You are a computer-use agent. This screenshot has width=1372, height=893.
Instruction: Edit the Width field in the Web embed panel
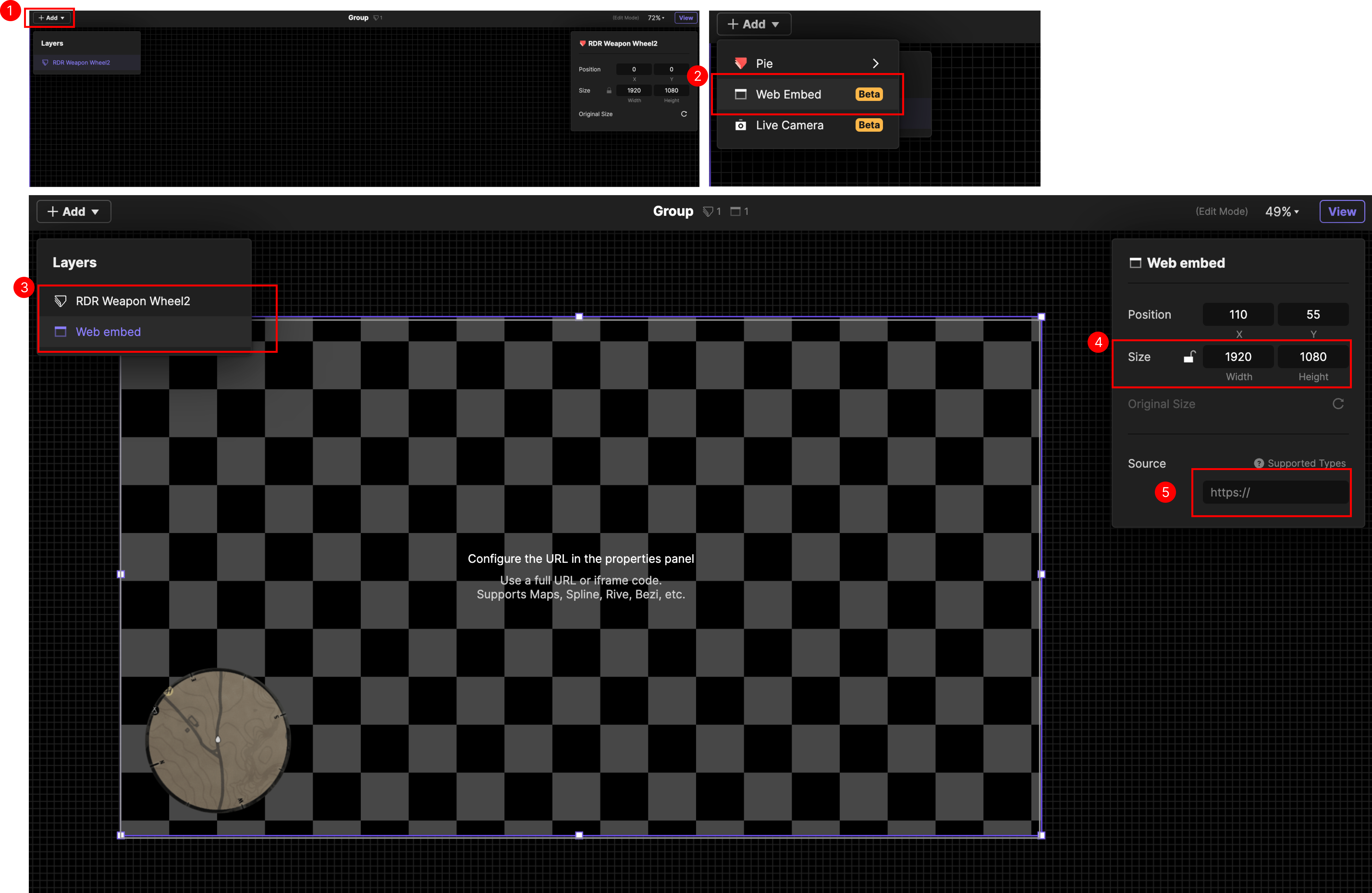[x=1238, y=357]
